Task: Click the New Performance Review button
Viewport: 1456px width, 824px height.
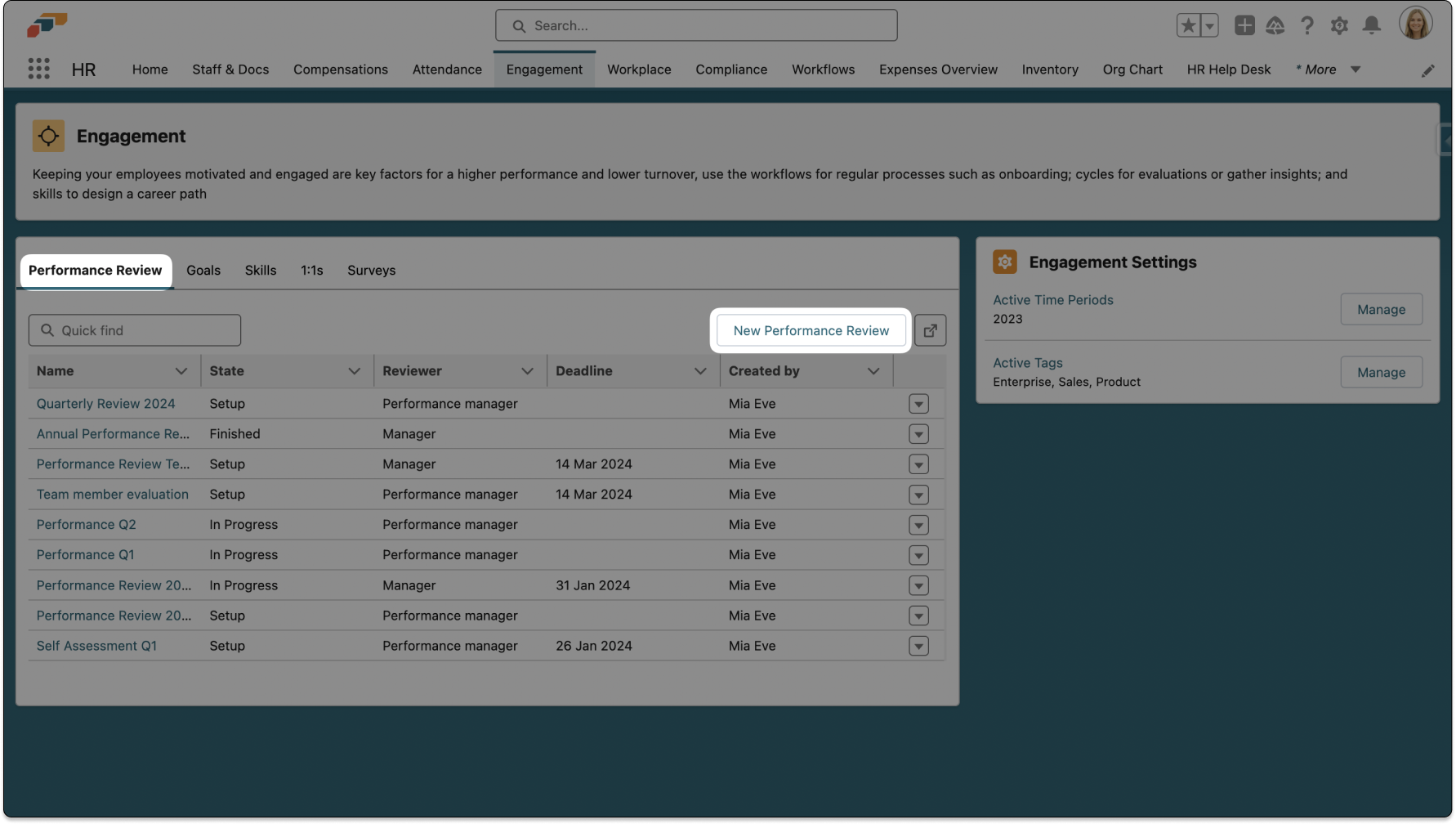Action: point(811,330)
